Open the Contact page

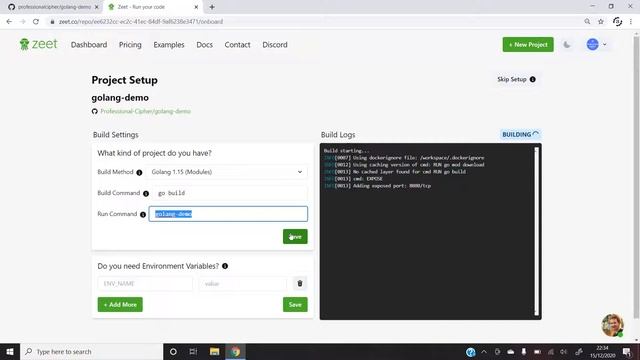coord(238,44)
